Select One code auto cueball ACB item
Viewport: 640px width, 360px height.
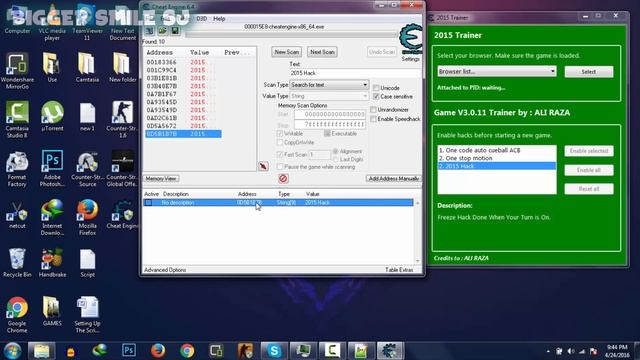(497, 150)
